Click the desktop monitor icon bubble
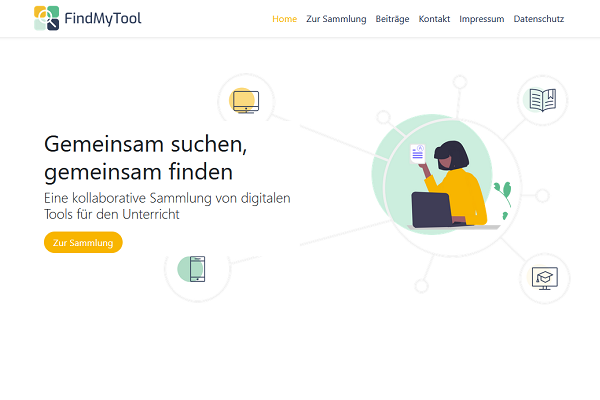 point(245,100)
